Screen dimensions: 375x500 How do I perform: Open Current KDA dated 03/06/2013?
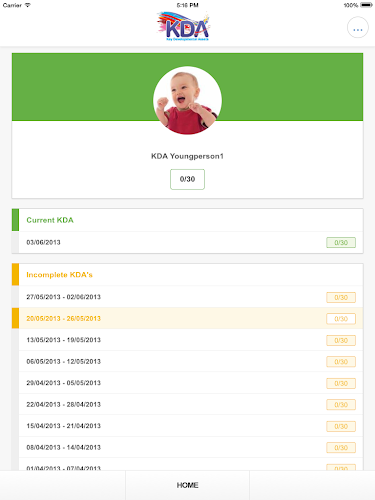[x=187, y=242]
